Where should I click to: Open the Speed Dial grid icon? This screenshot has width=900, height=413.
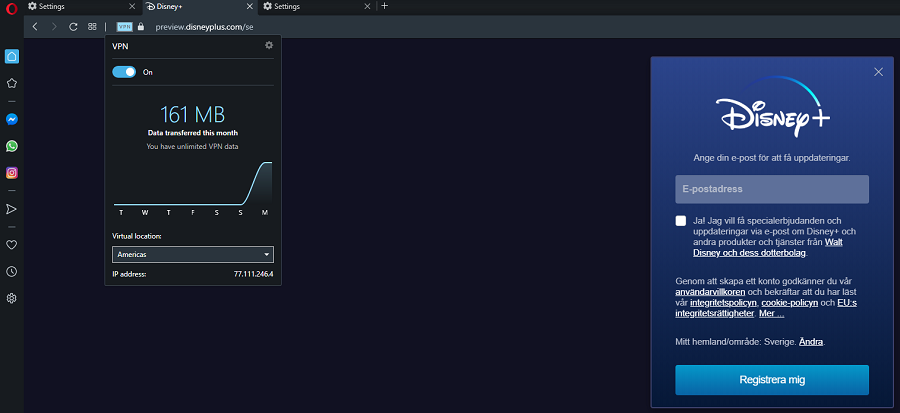click(92, 26)
